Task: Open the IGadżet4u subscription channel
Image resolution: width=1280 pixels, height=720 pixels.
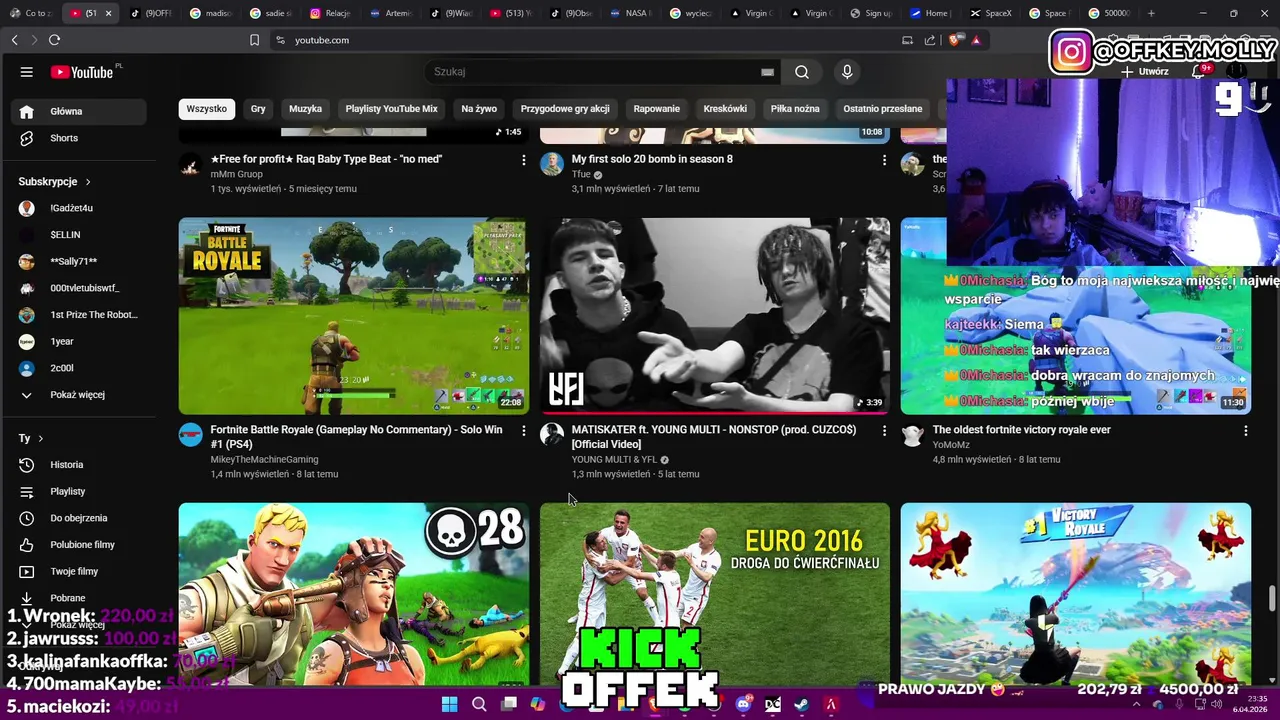Action: point(78,208)
